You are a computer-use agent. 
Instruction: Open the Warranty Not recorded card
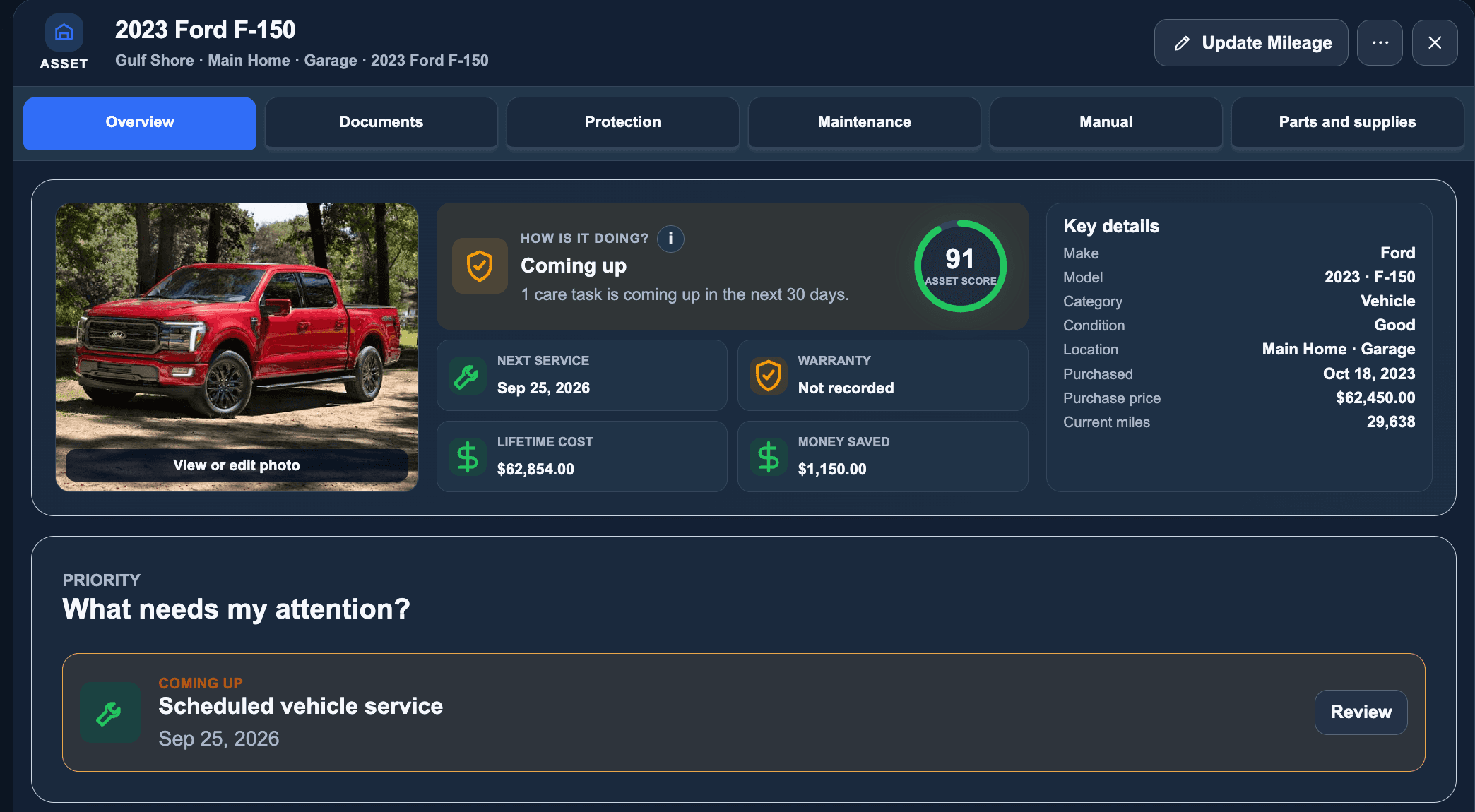tap(883, 375)
